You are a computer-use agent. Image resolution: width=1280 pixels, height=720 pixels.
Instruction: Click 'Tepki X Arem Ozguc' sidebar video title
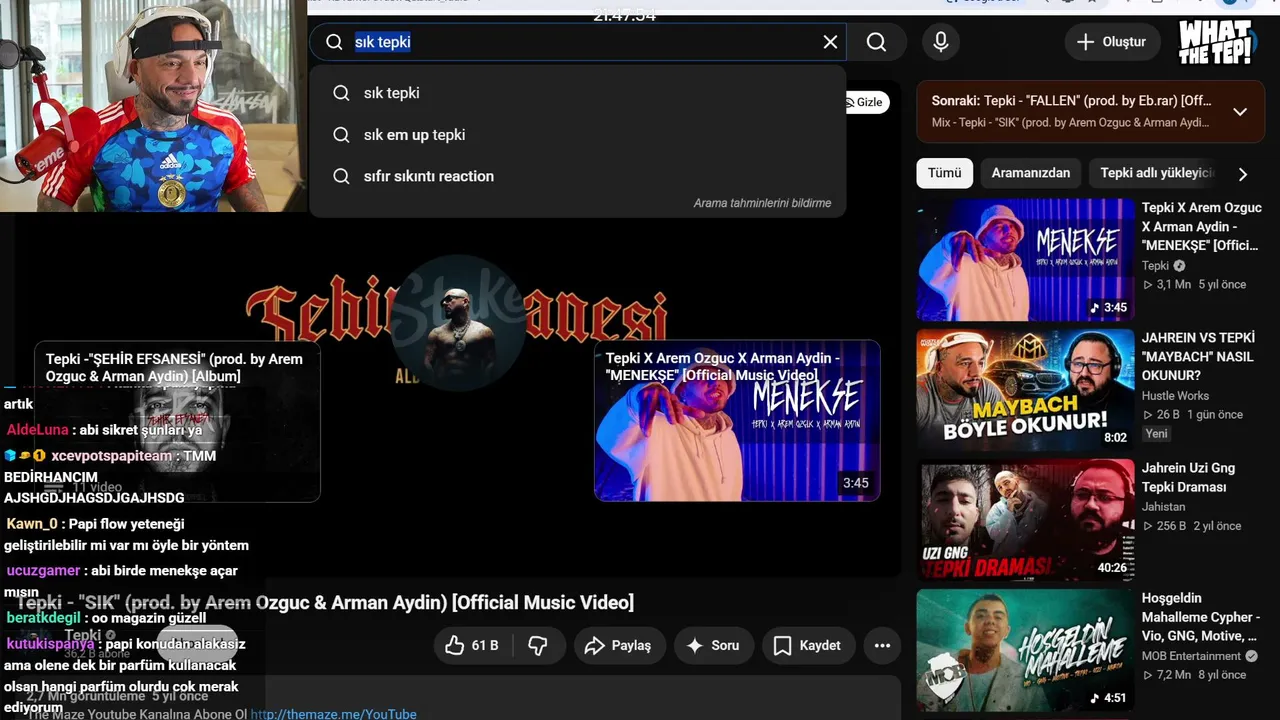(1202, 227)
